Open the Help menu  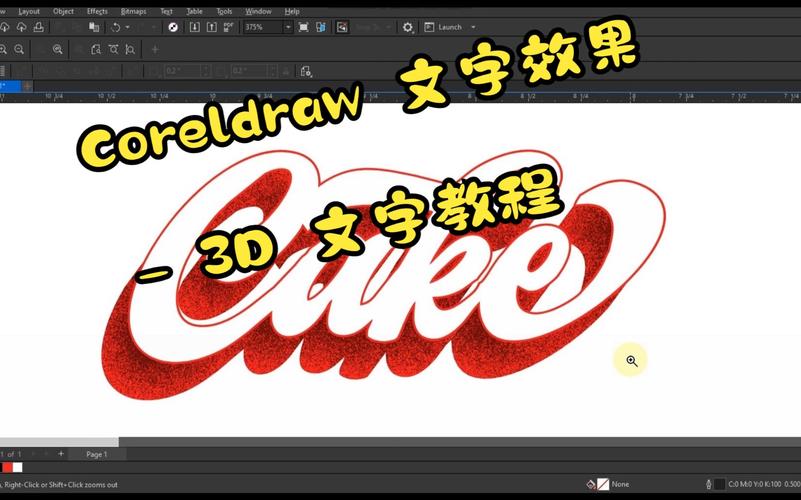point(292,11)
